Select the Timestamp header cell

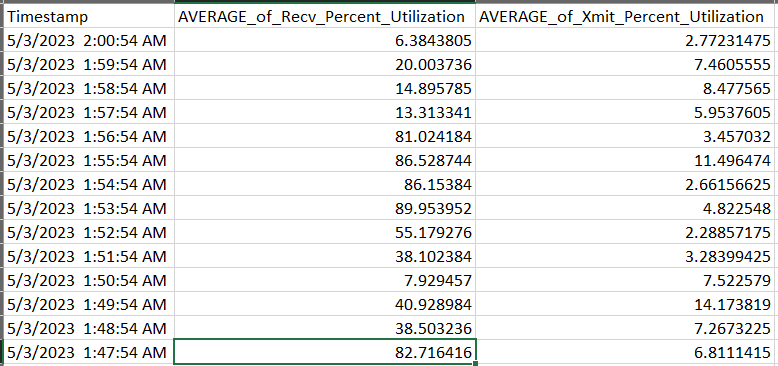tap(89, 16)
